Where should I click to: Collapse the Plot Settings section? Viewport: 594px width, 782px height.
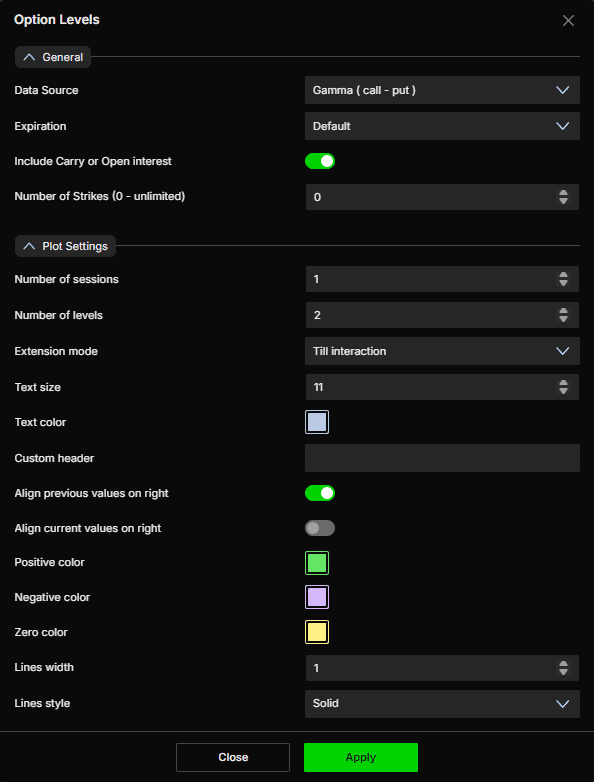coord(65,246)
